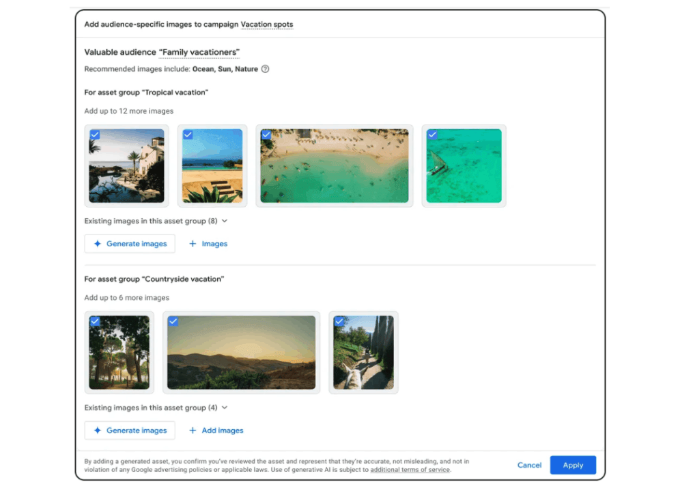The height and width of the screenshot is (492, 676).
Task: Apply the selected images
Action: tap(573, 465)
